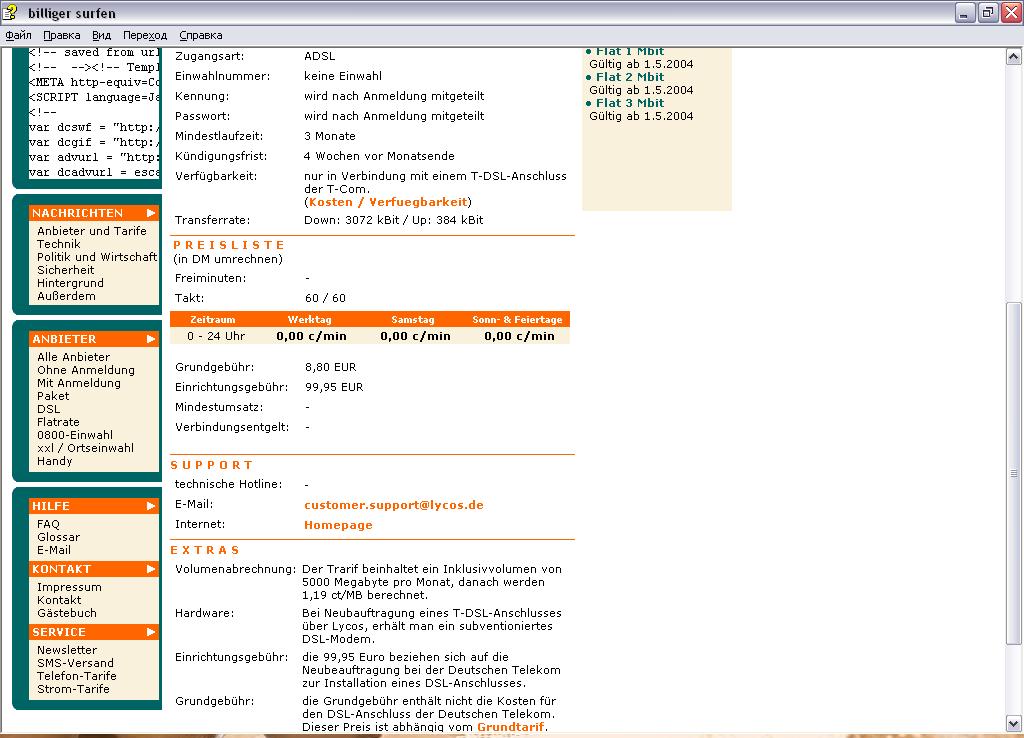The height and width of the screenshot is (738, 1024).
Task: Open the Hintergrund link
Action: coord(70,283)
